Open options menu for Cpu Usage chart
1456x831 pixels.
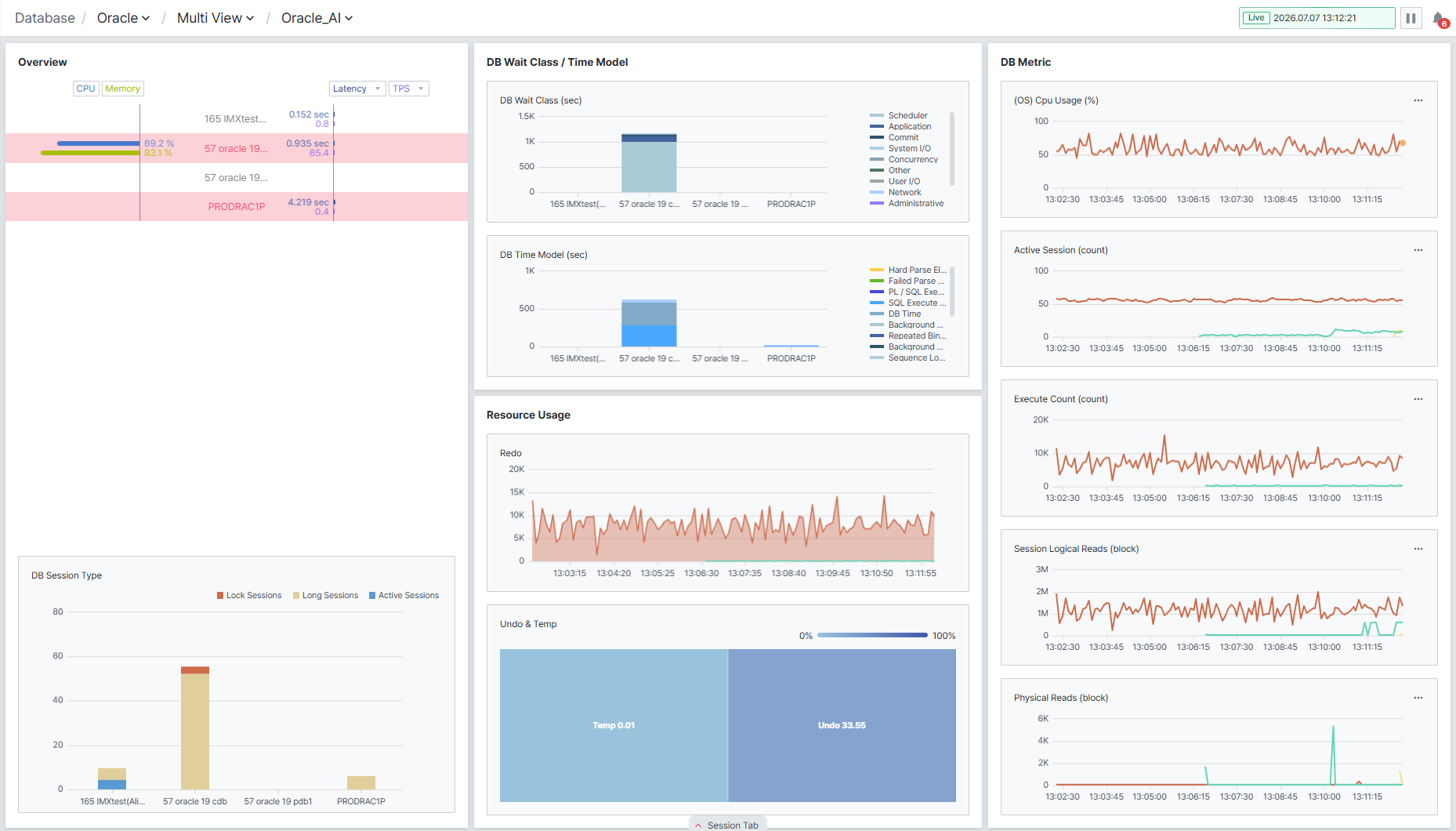point(1418,100)
